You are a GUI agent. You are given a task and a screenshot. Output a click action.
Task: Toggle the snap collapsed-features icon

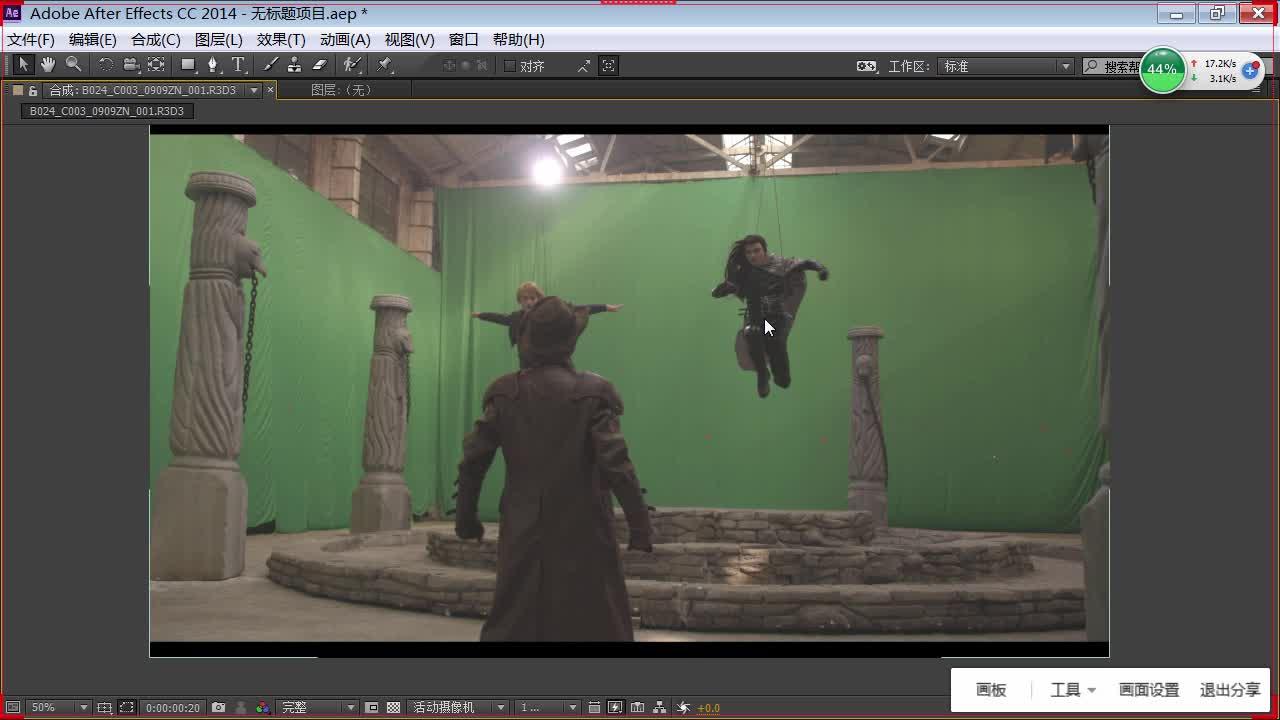[608, 66]
